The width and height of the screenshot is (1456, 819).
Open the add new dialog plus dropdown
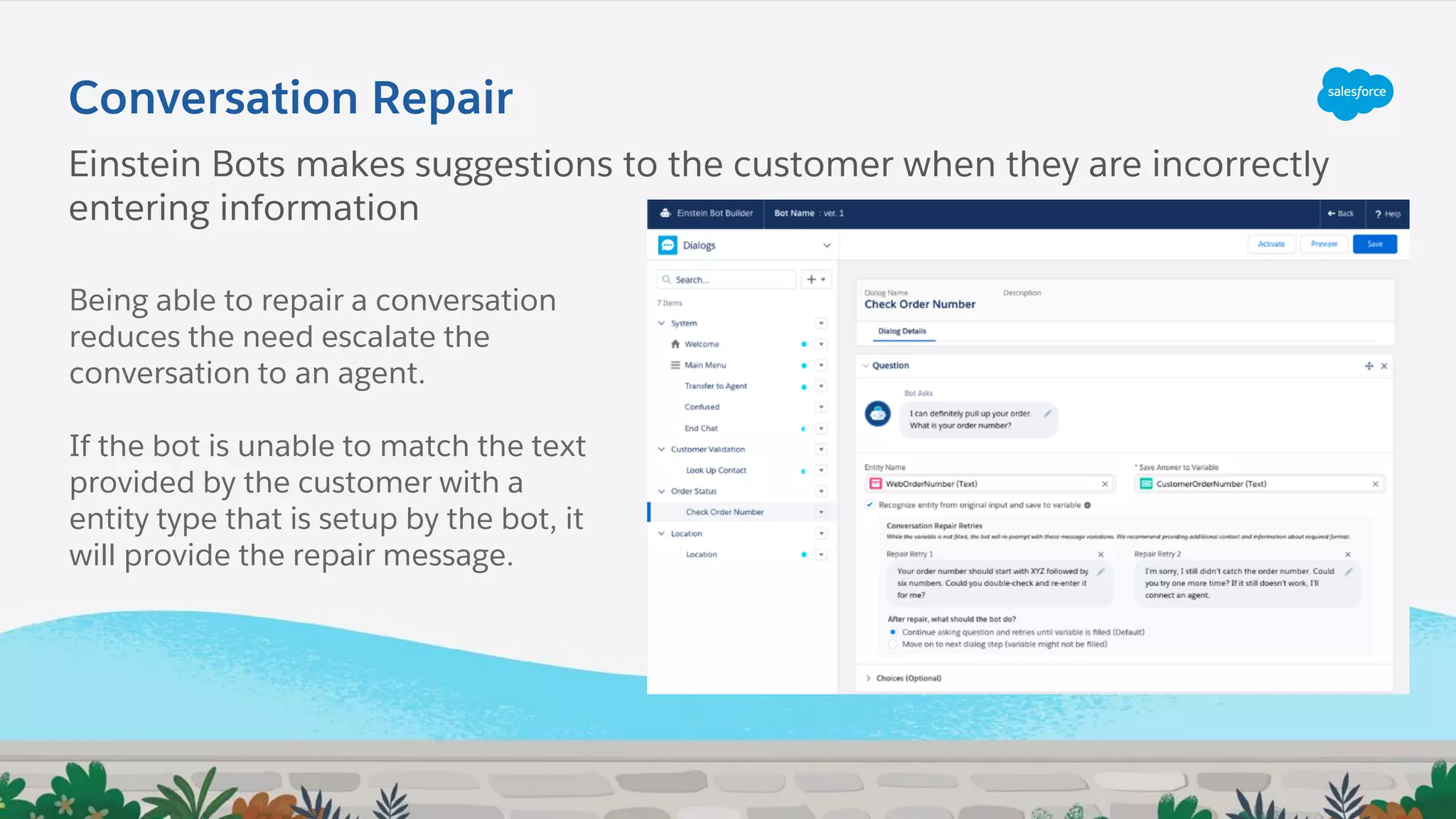816,279
